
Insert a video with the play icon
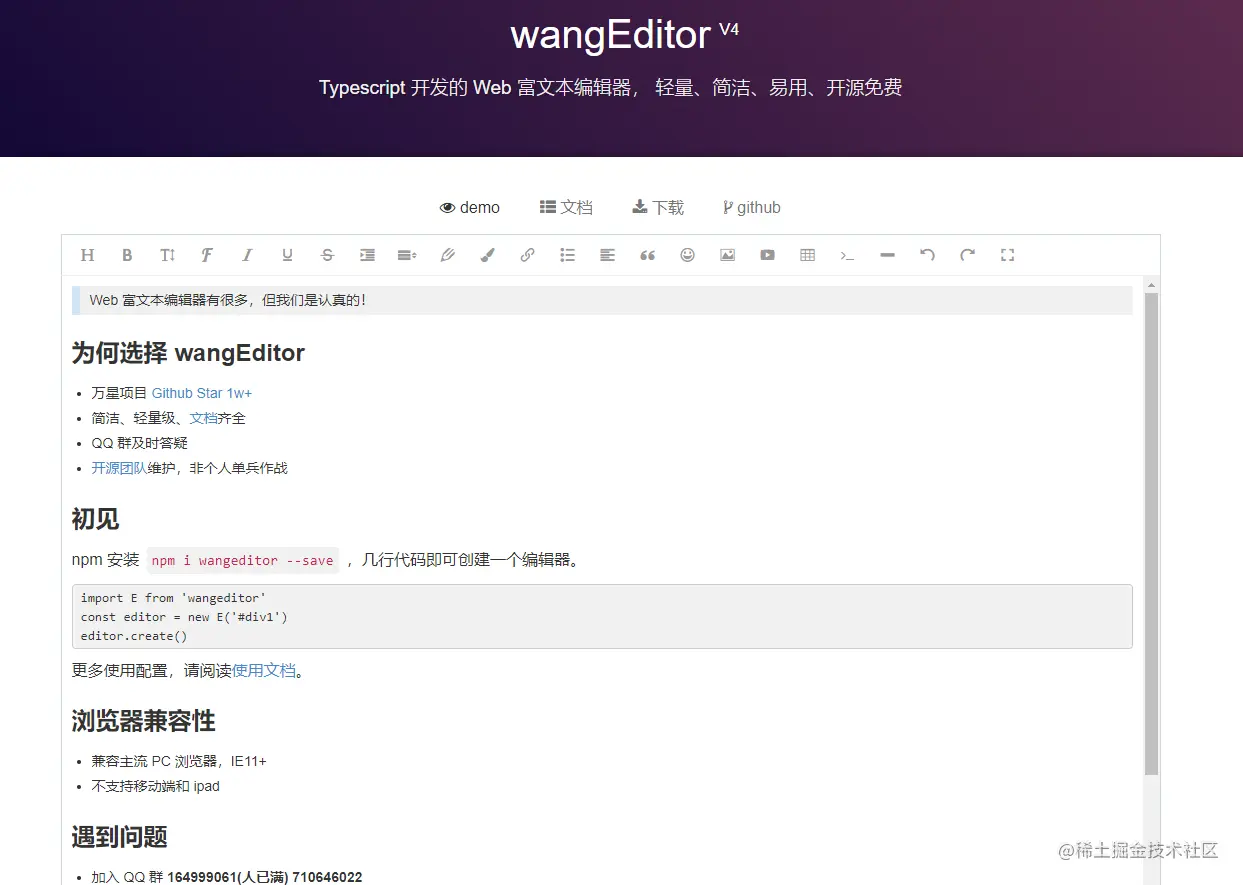767,255
